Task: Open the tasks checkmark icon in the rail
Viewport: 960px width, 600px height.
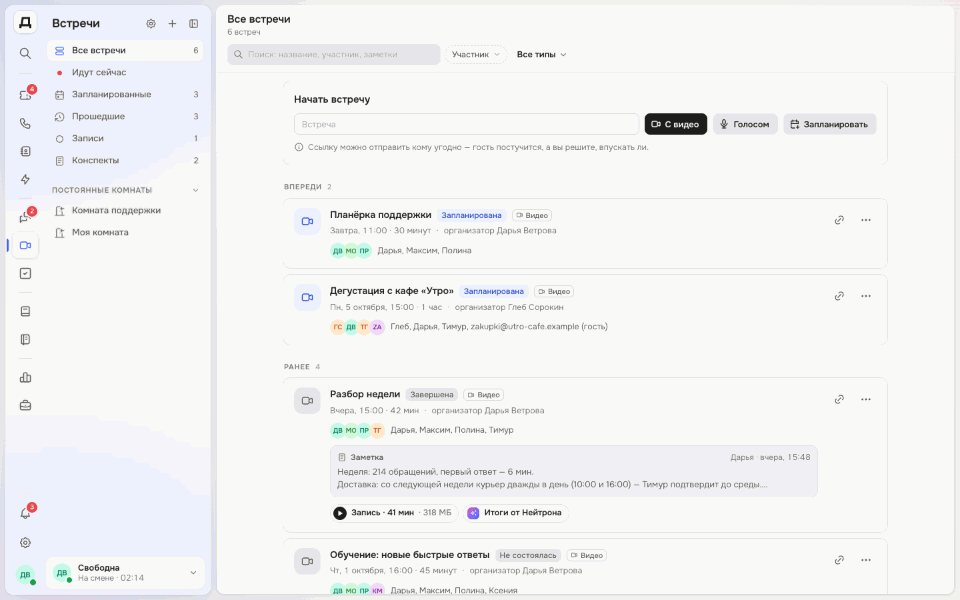Action: (x=25, y=274)
